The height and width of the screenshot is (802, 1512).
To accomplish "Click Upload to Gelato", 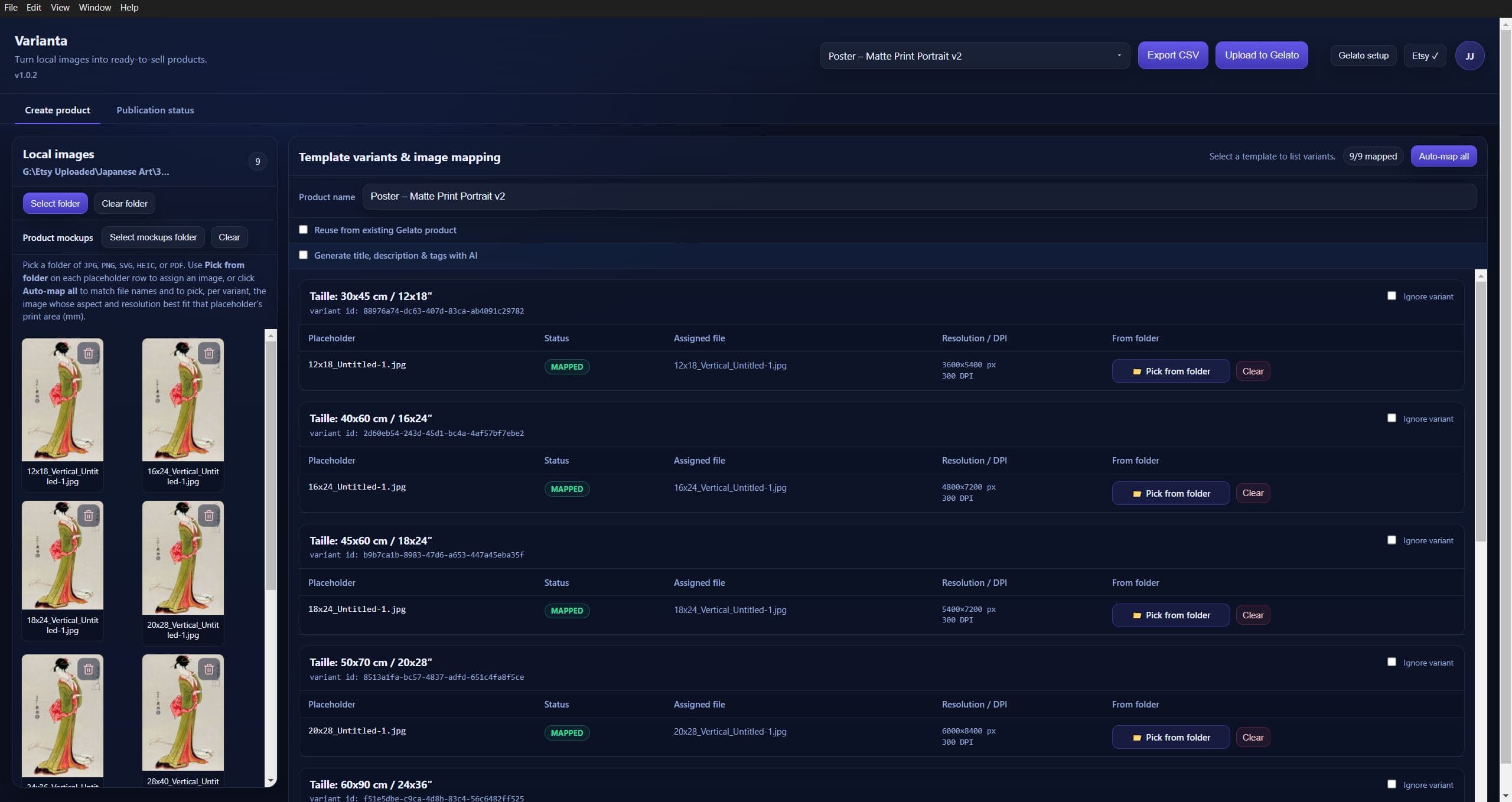I will (1262, 56).
